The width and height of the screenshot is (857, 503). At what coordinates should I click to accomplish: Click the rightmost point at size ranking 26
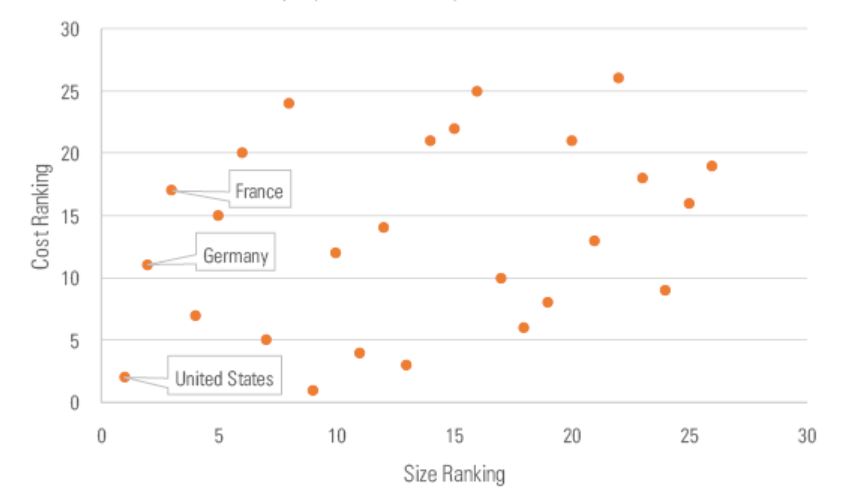(712, 166)
